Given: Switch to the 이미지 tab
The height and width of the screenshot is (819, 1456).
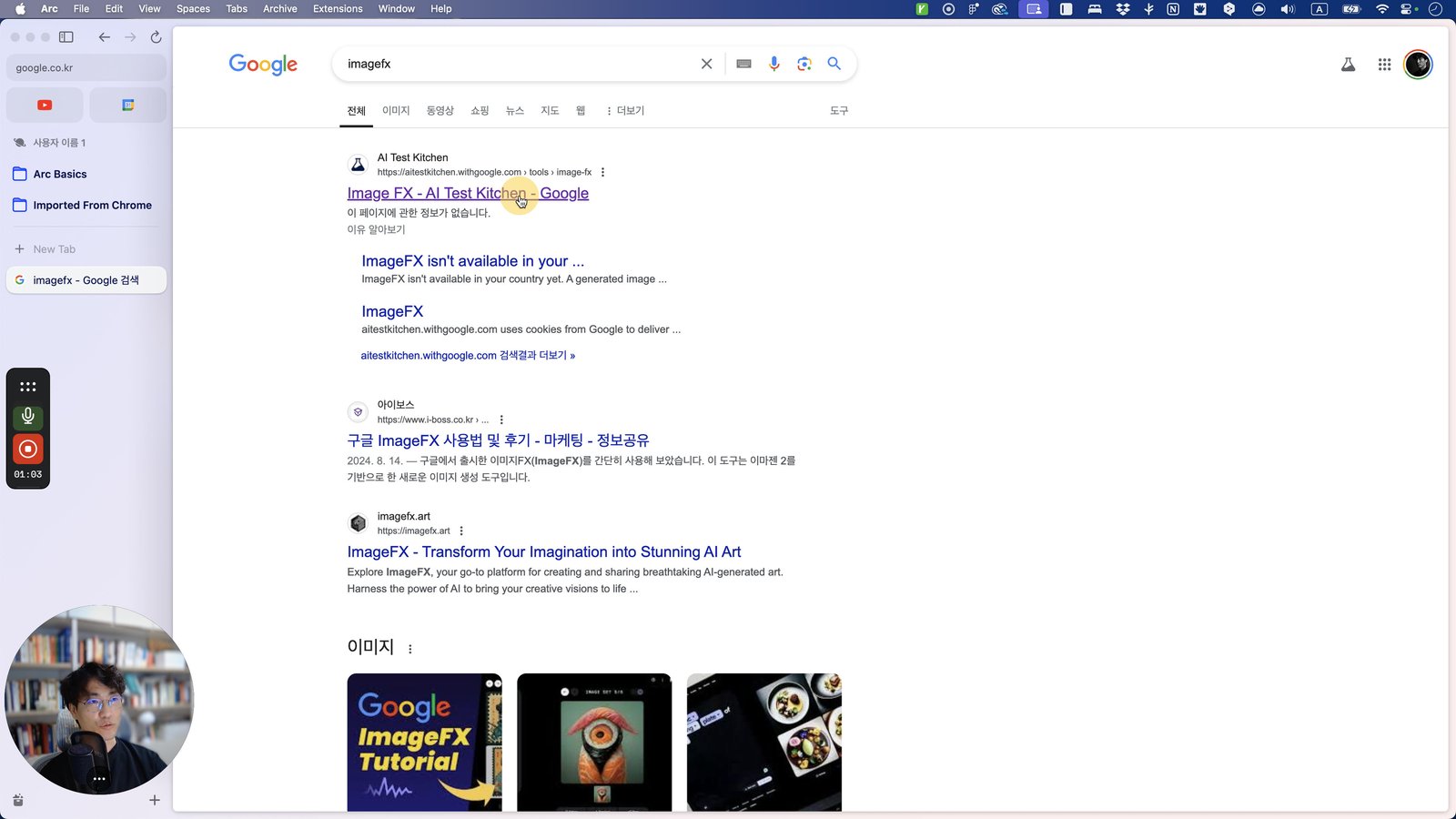Looking at the screenshot, I should point(396,110).
